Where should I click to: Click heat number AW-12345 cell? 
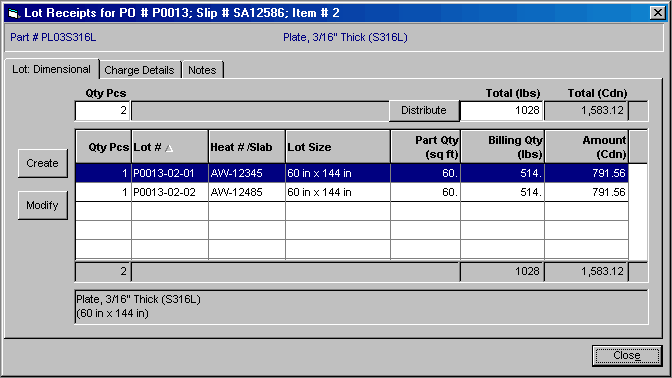247,173
